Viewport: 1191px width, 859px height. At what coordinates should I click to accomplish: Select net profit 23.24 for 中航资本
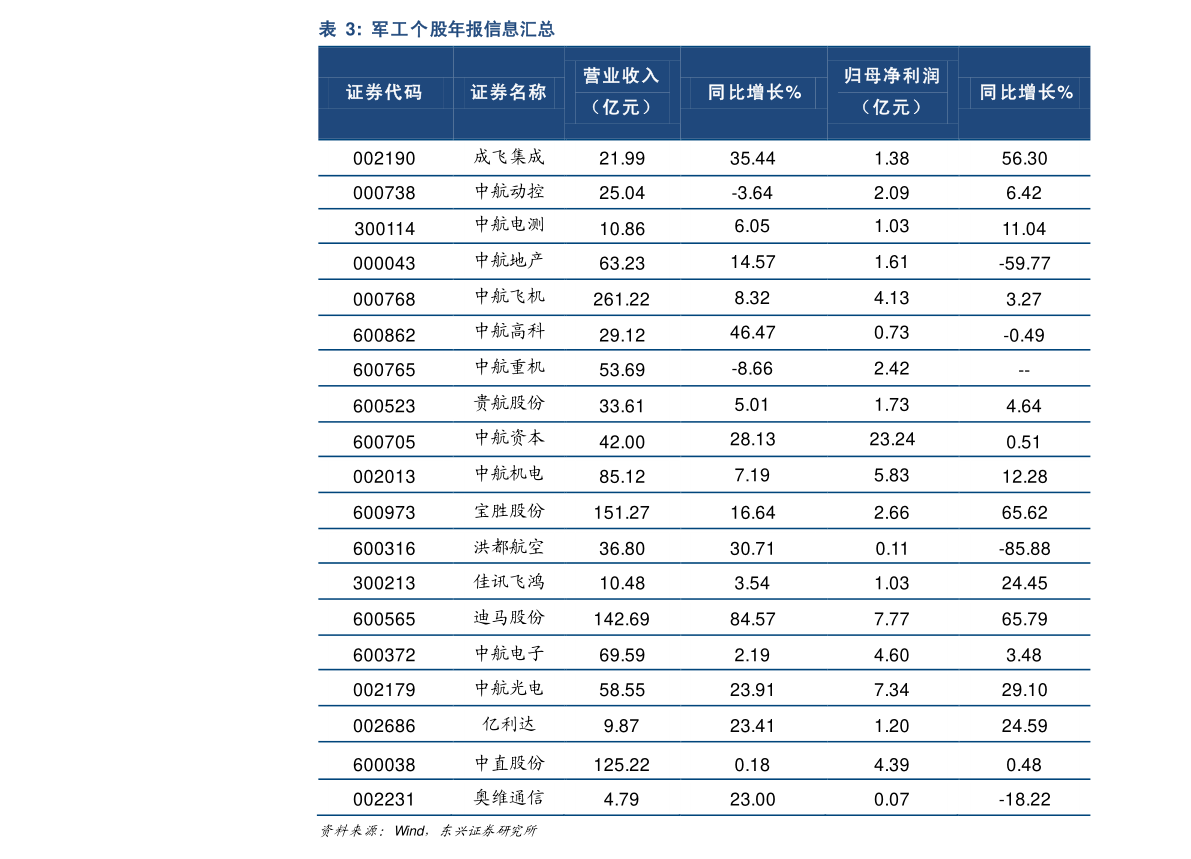click(x=892, y=439)
